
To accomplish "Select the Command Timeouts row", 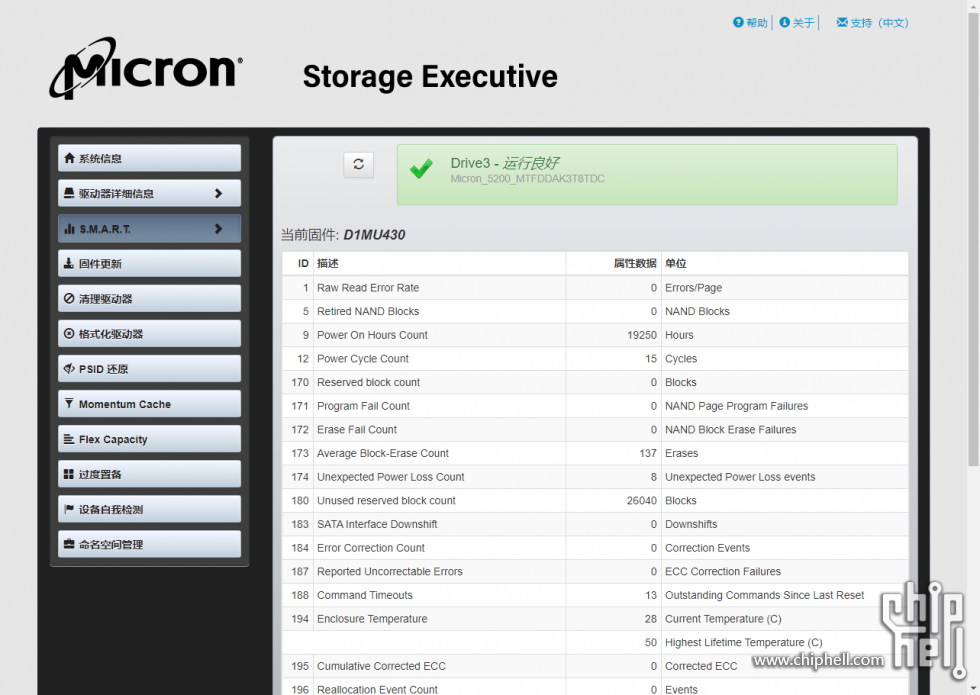I will 595,595.
